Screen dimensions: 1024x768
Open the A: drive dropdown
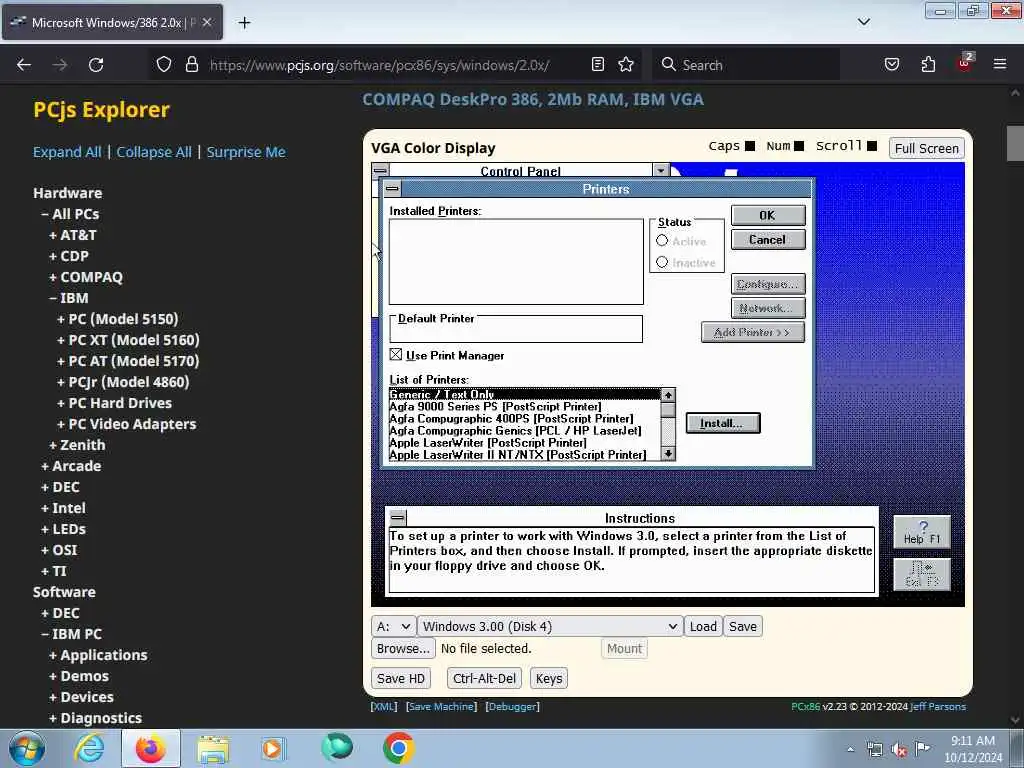pyautogui.click(x=394, y=627)
